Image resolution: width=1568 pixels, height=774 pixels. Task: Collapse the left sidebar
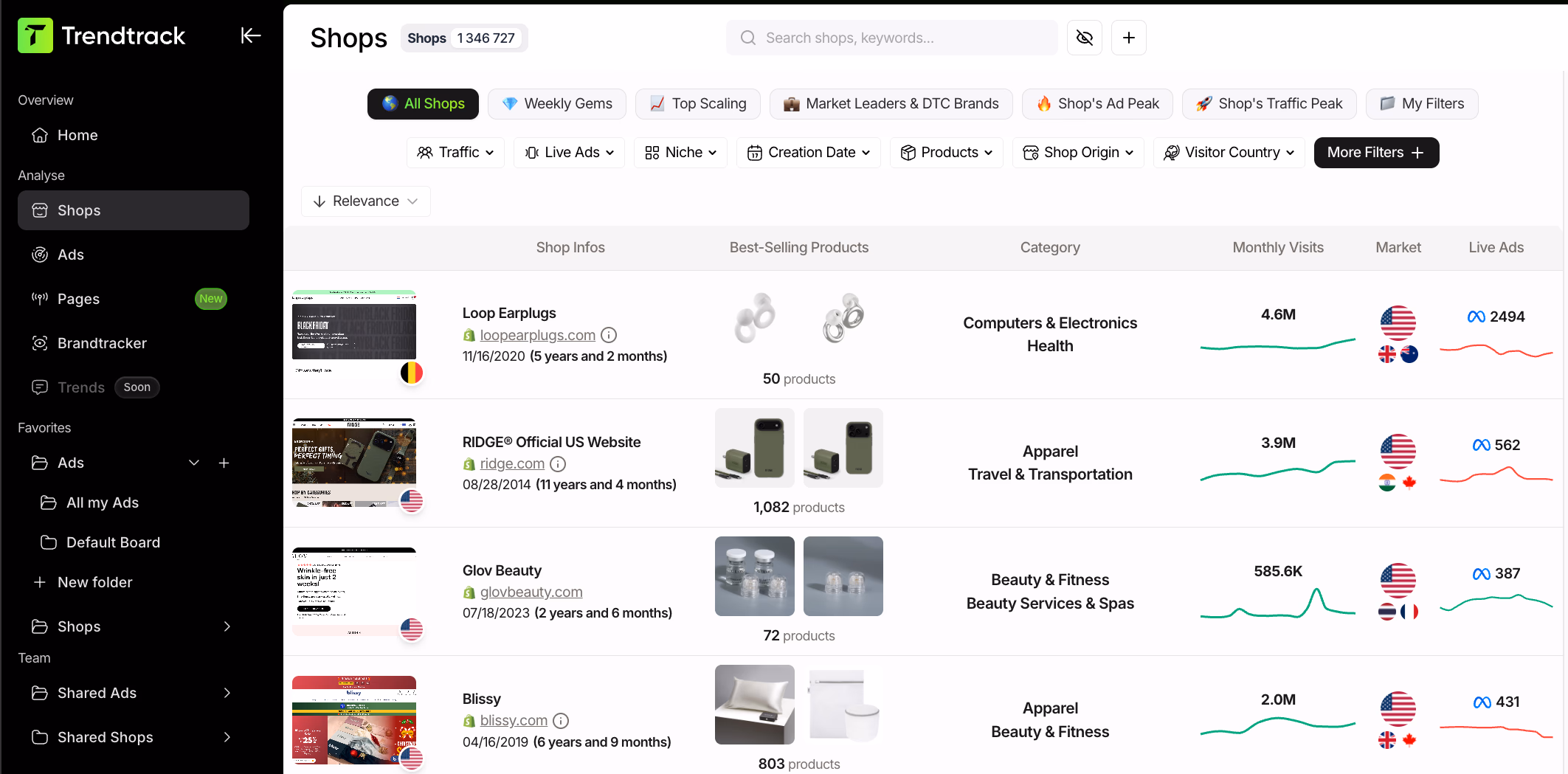coord(250,35)
